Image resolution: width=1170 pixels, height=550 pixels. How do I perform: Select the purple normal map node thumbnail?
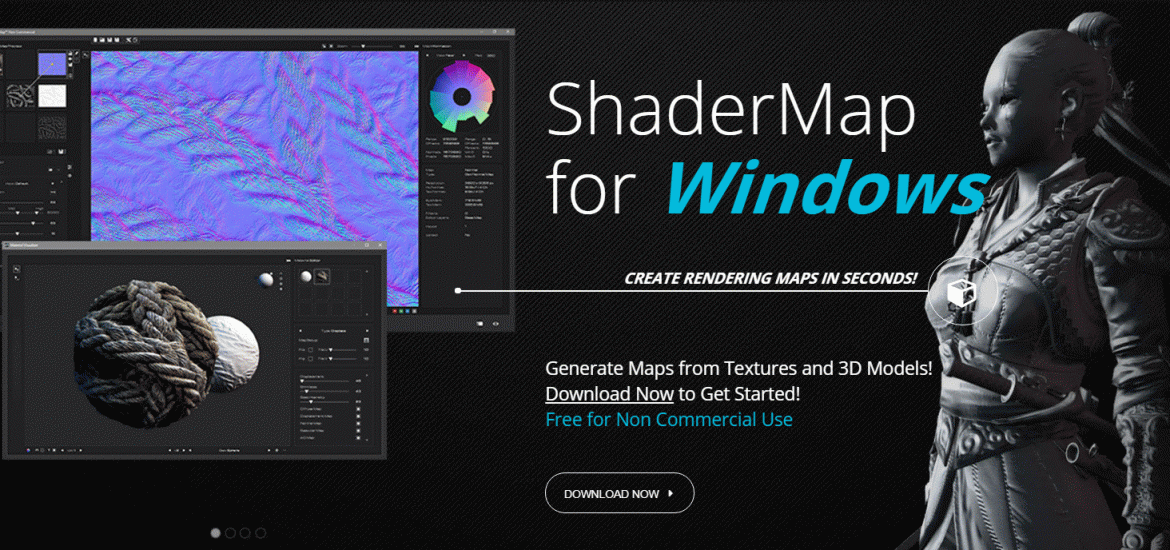click(x=52, y=66)
